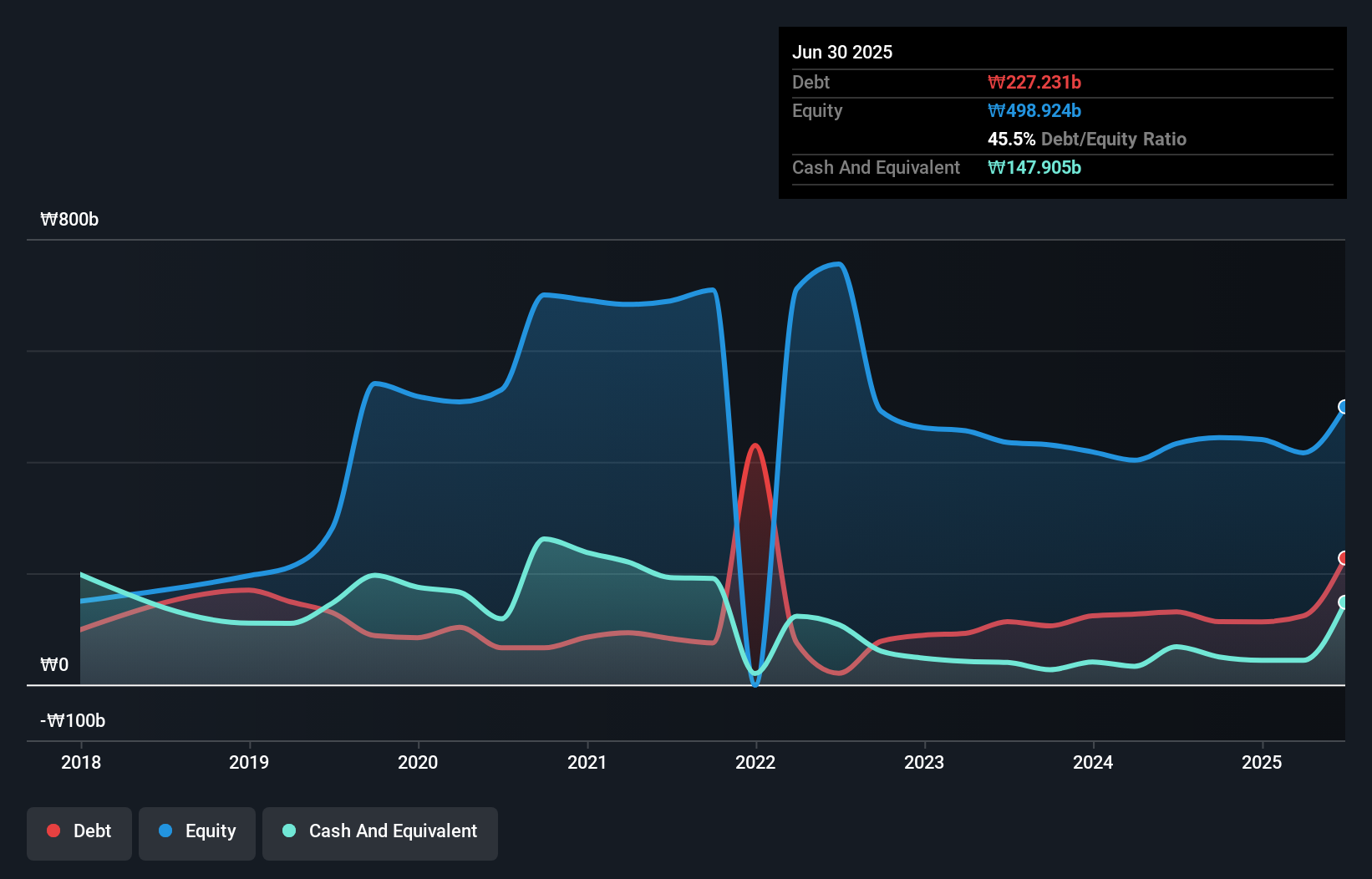Image resolution: width=1372 pixels, height=879 pixels.
Task: Click the blue Equity legend dot
Action: pyautogui.click(x=166, y=831)
